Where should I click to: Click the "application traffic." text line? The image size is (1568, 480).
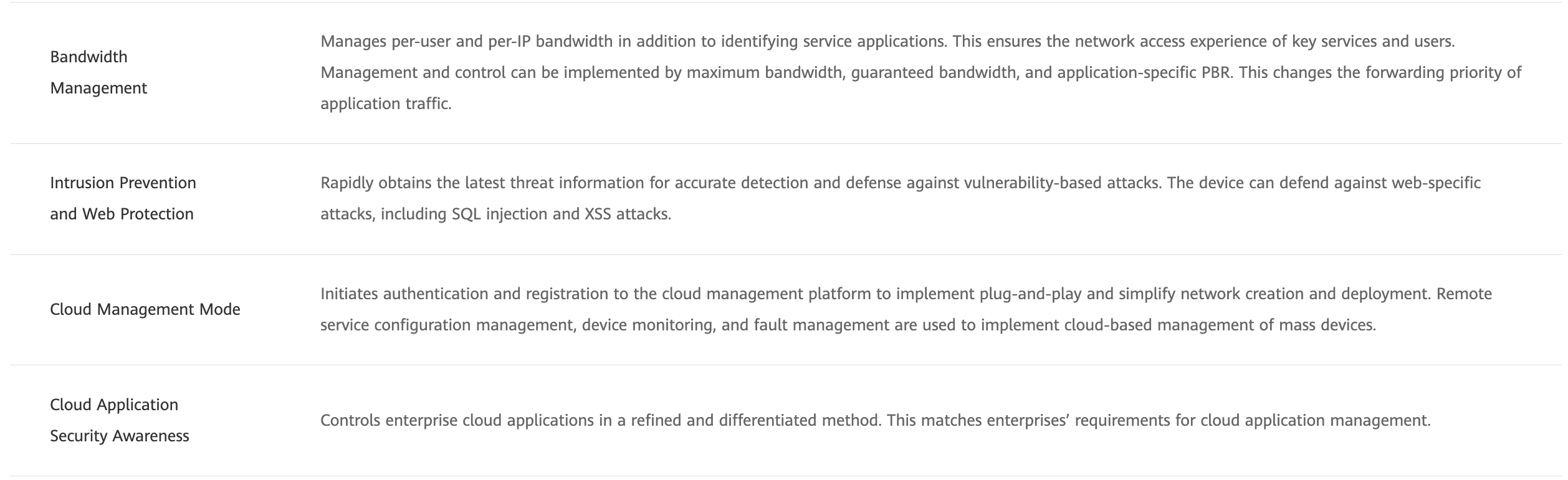[386, 103]
